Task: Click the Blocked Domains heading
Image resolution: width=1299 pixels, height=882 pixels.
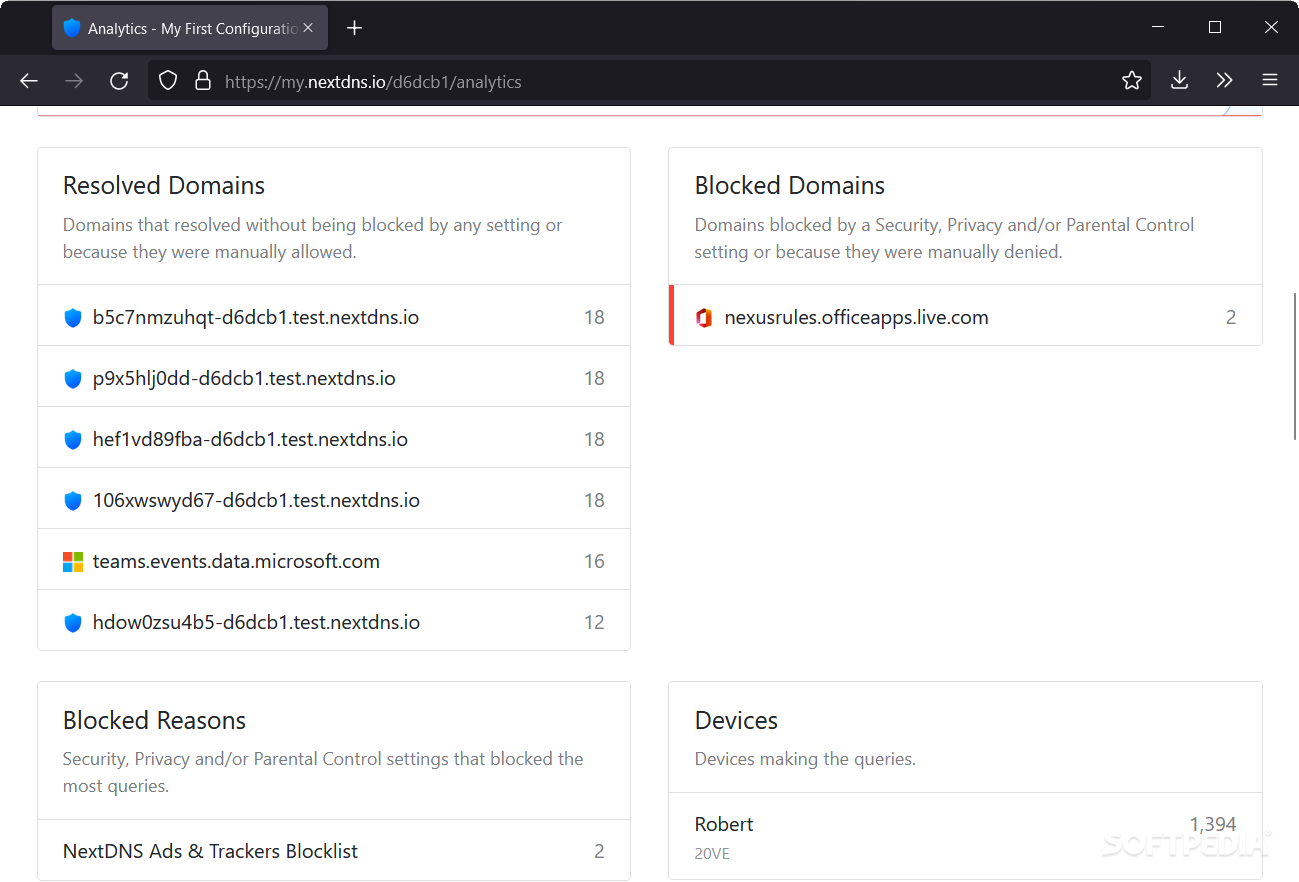Action: pyautogui.click(x=790, y=185)
